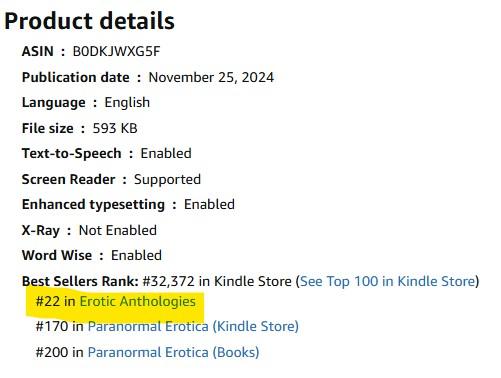Click the ASIN value B0DKJWXG5F
501x378 pixels.
pos(116,51)
